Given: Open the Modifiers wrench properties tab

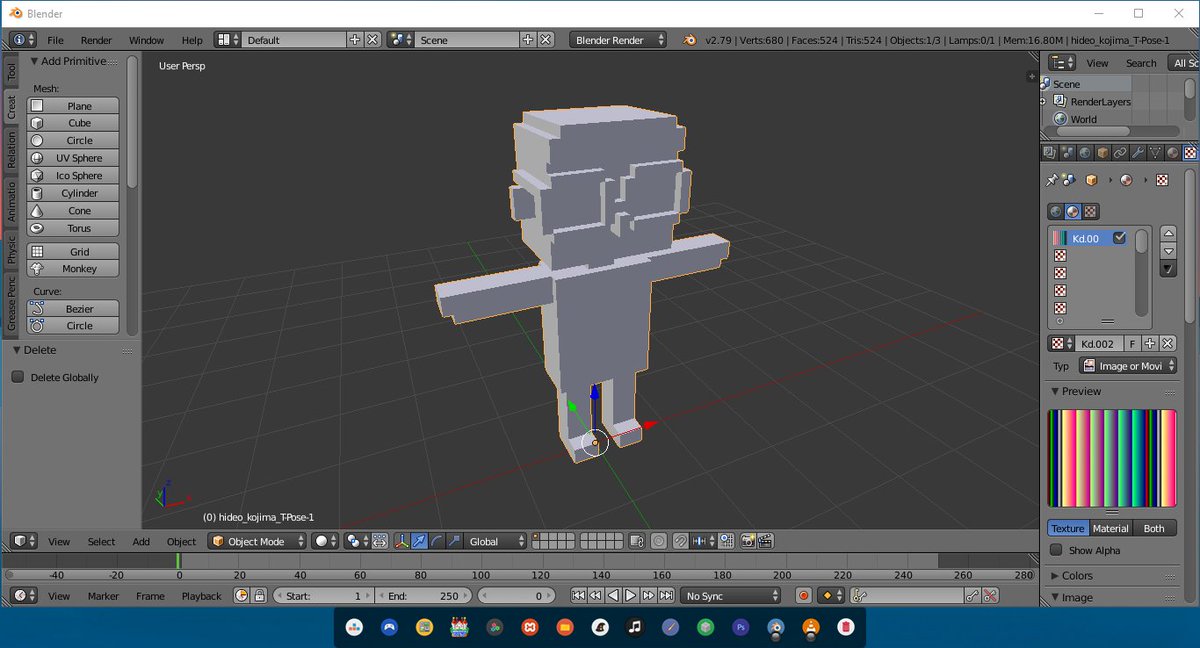Looking at the screenshot, I should click(x=1138, y=153).
